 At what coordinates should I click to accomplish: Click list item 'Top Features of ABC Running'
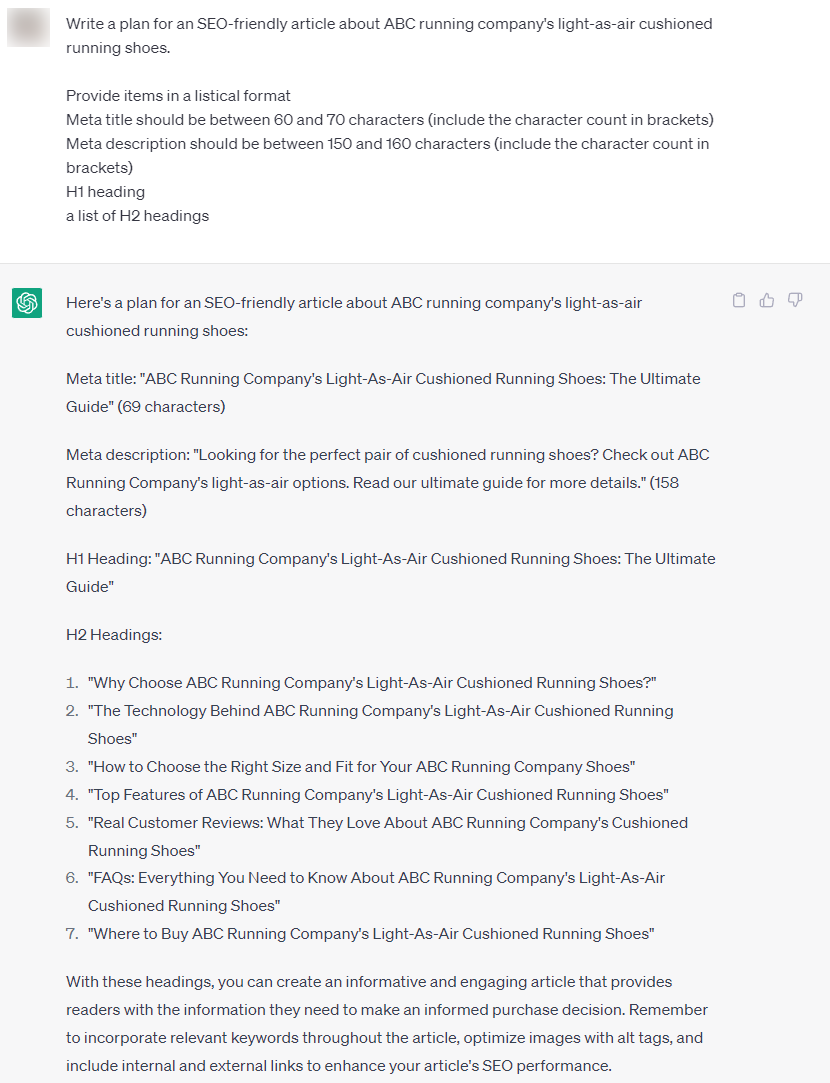378,795
